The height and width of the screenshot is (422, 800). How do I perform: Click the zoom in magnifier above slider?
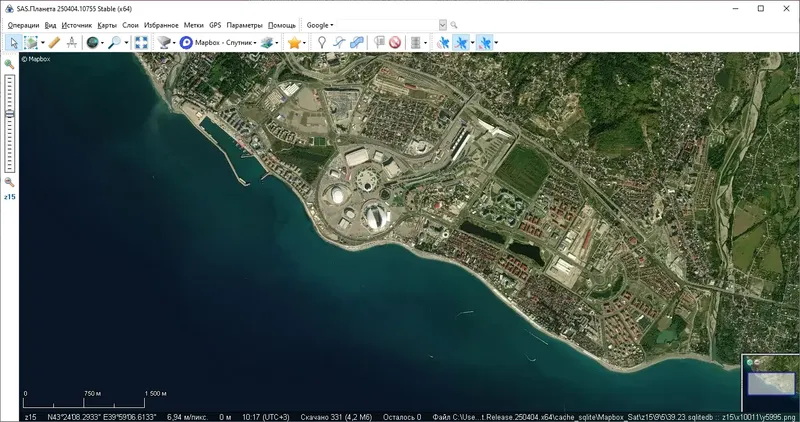pyautogui.click(x=10, y=64)
